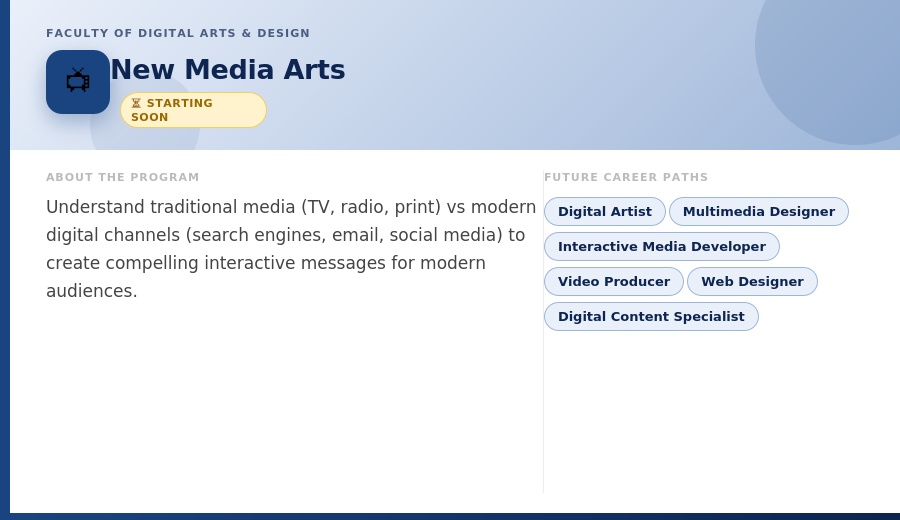Screen dimensions: 900x520
Task: Click the New Media Arts title
Action: tap(228, 70)
